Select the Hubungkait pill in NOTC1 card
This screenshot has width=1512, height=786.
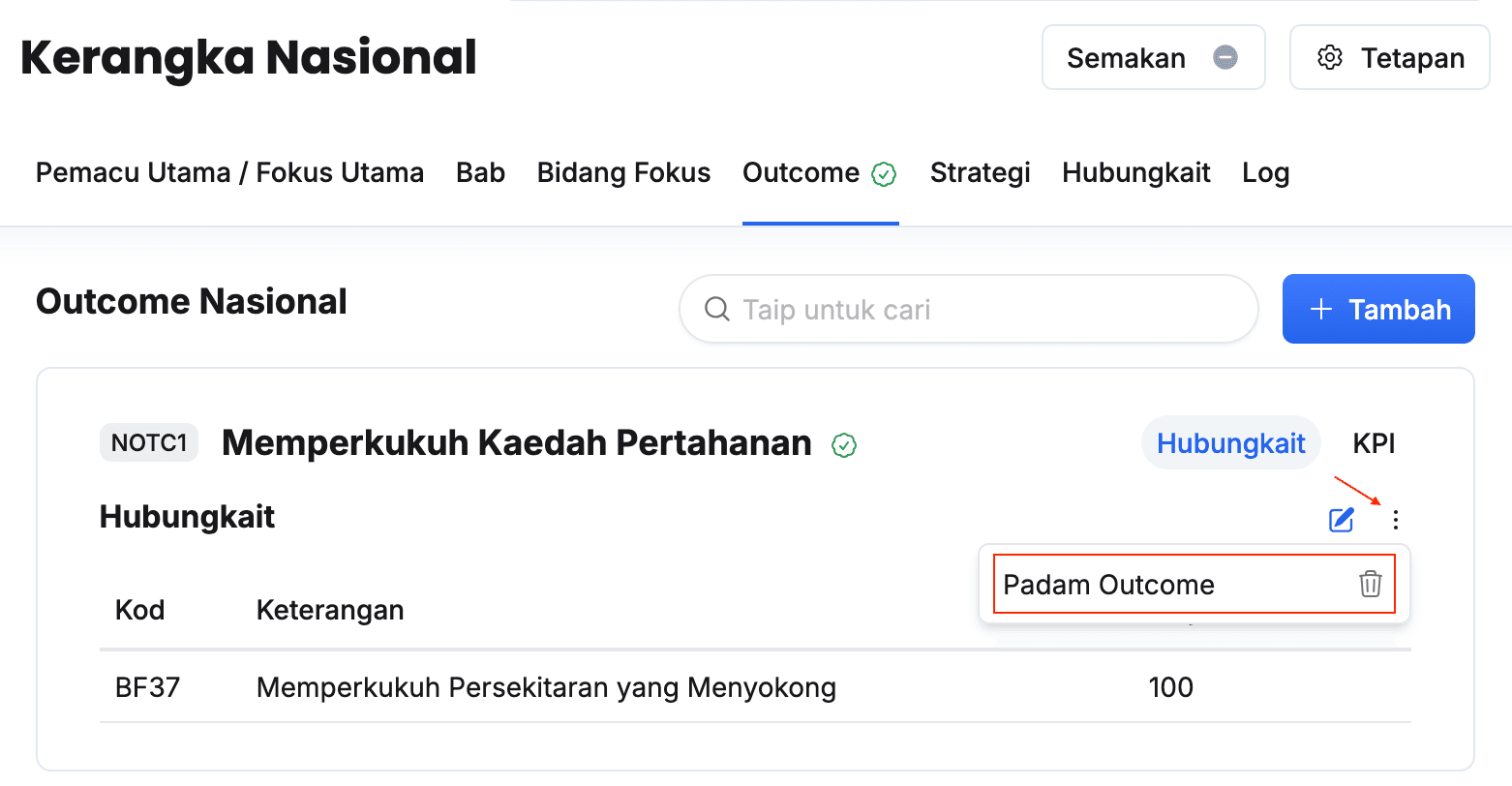1230,443
